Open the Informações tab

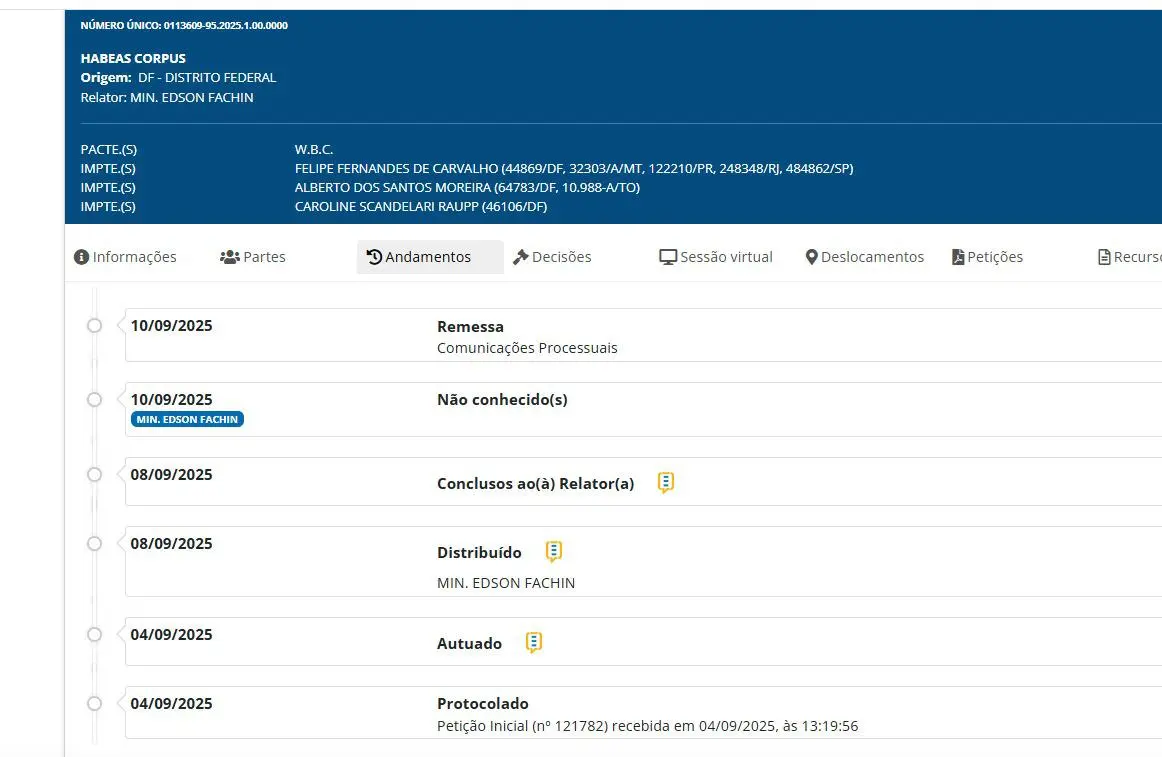click(x=125, y=257)
